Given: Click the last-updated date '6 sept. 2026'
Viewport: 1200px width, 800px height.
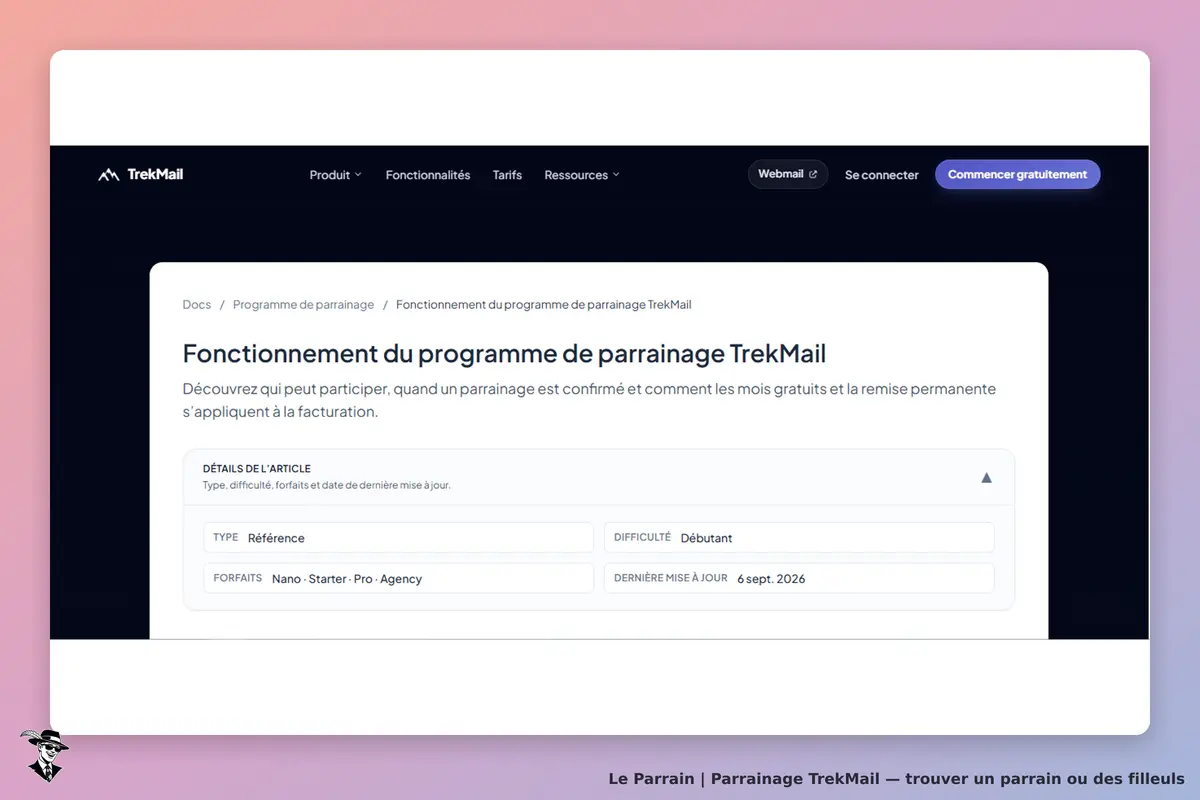Looking at the screenshot, I should pos(771,579).
